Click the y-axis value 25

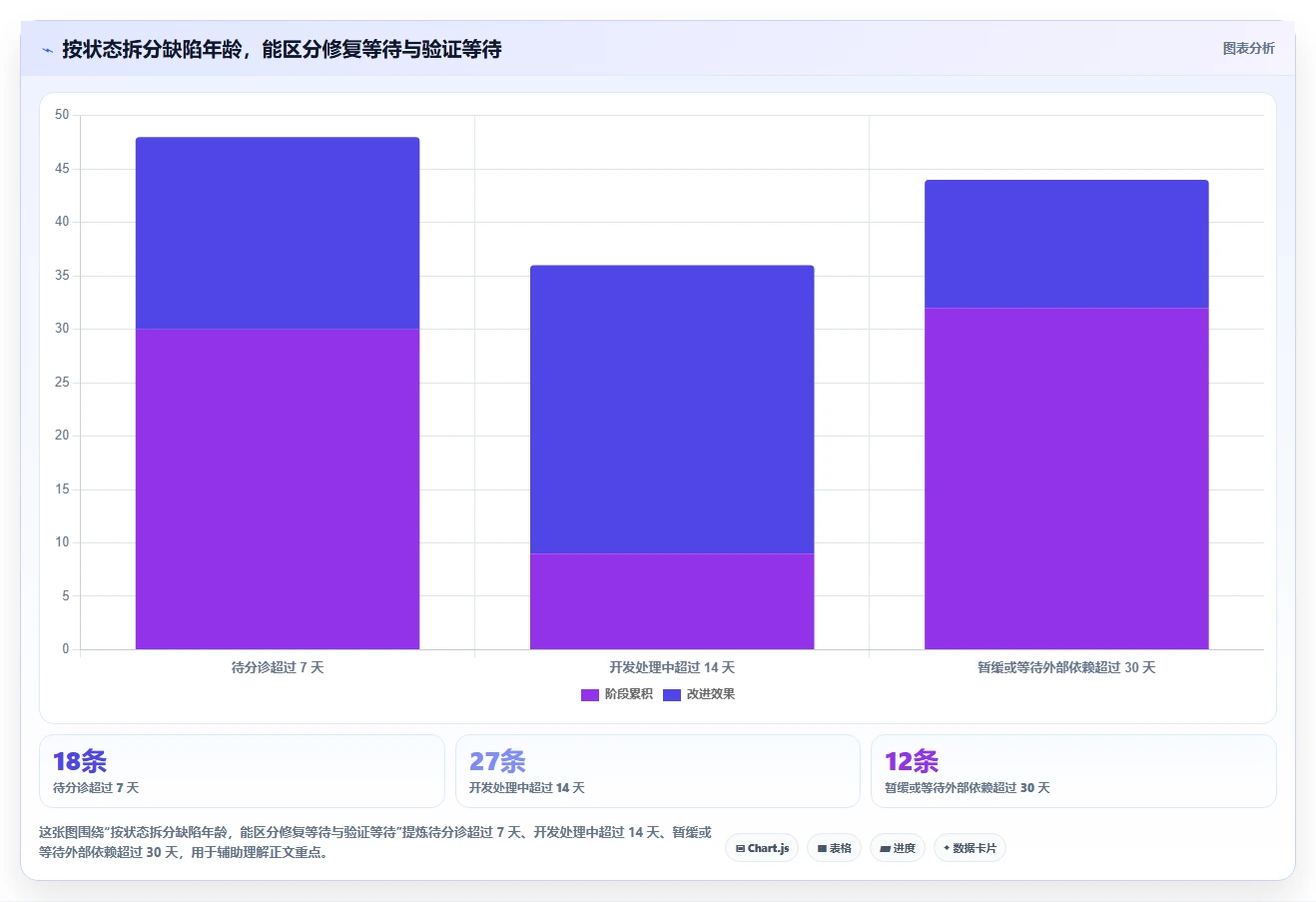tap(62, 383)
